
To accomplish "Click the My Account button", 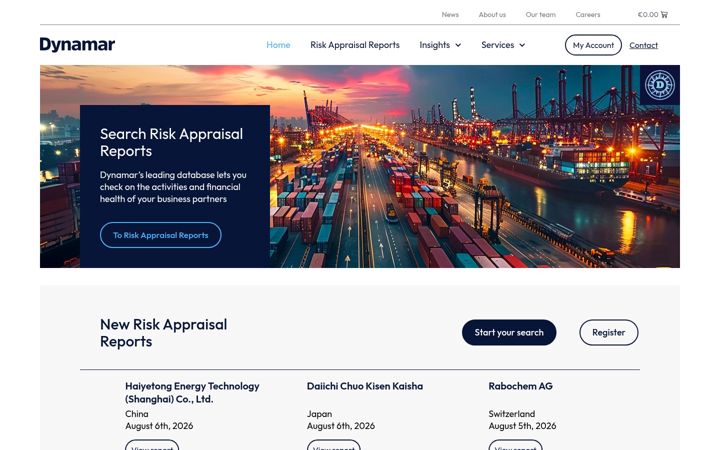I will pos(593,45).
